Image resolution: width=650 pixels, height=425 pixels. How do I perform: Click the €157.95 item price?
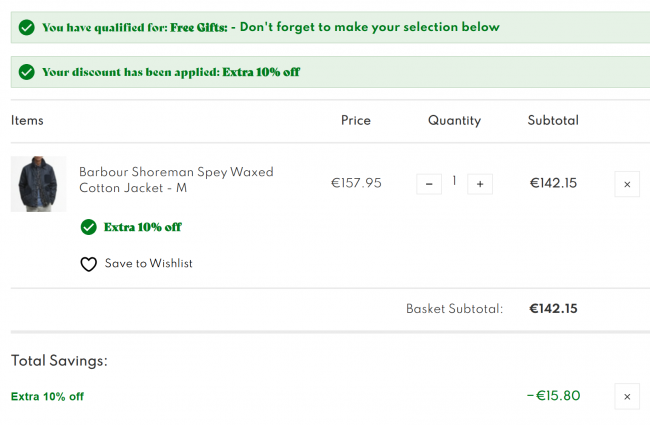[x=356, y=183]
